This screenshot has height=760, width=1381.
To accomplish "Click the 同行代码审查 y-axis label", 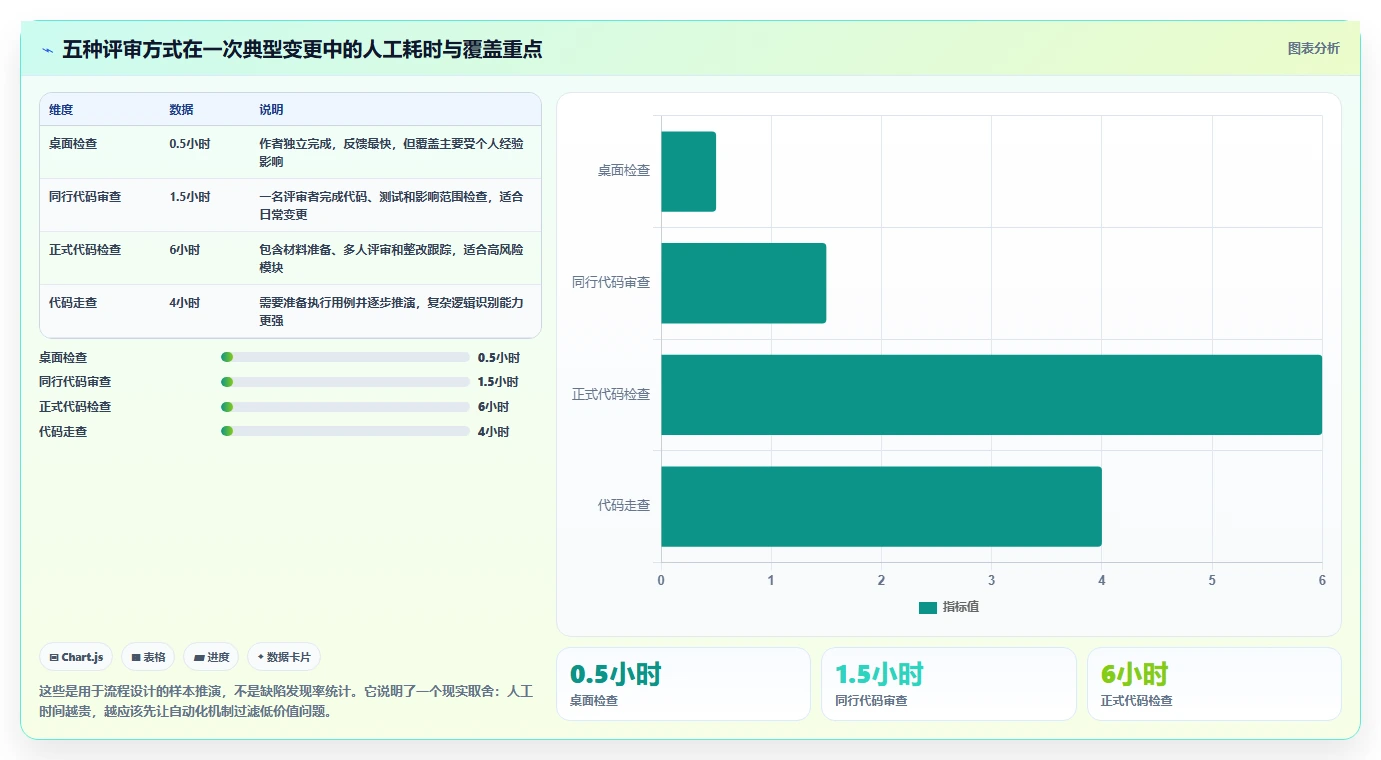I will click(611, 283).
